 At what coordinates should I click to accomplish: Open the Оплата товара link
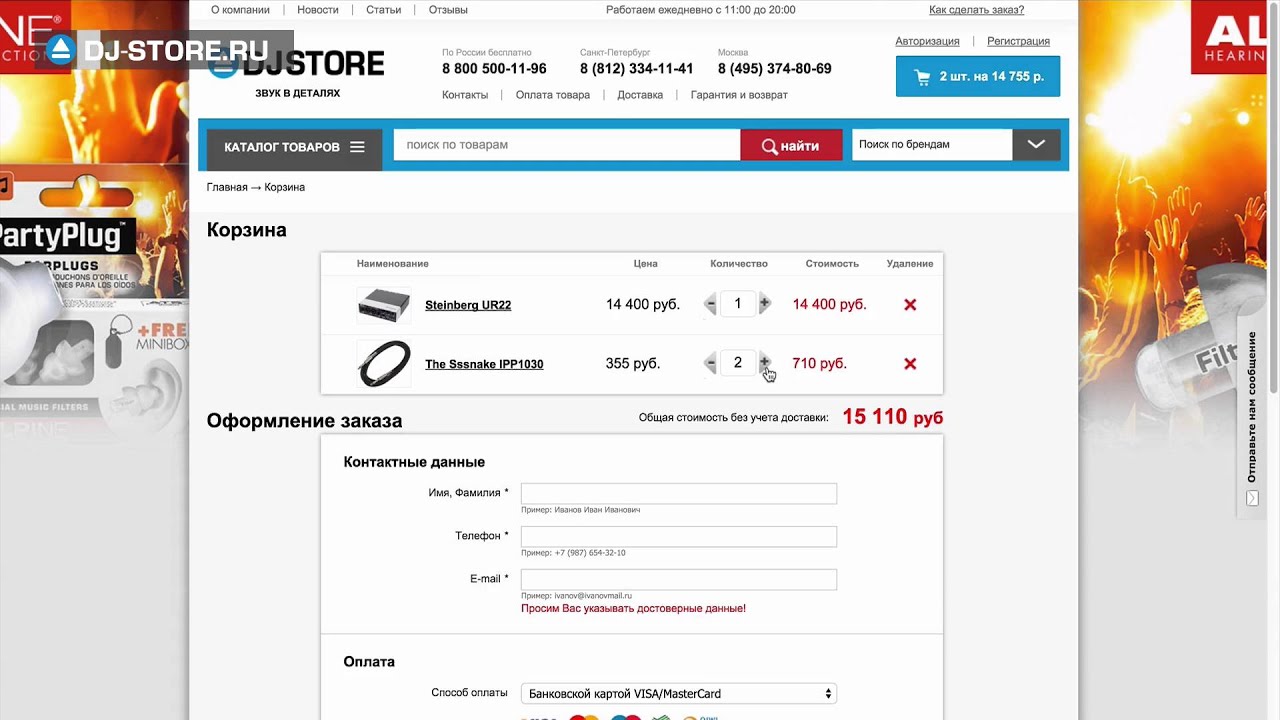[553, 95]
